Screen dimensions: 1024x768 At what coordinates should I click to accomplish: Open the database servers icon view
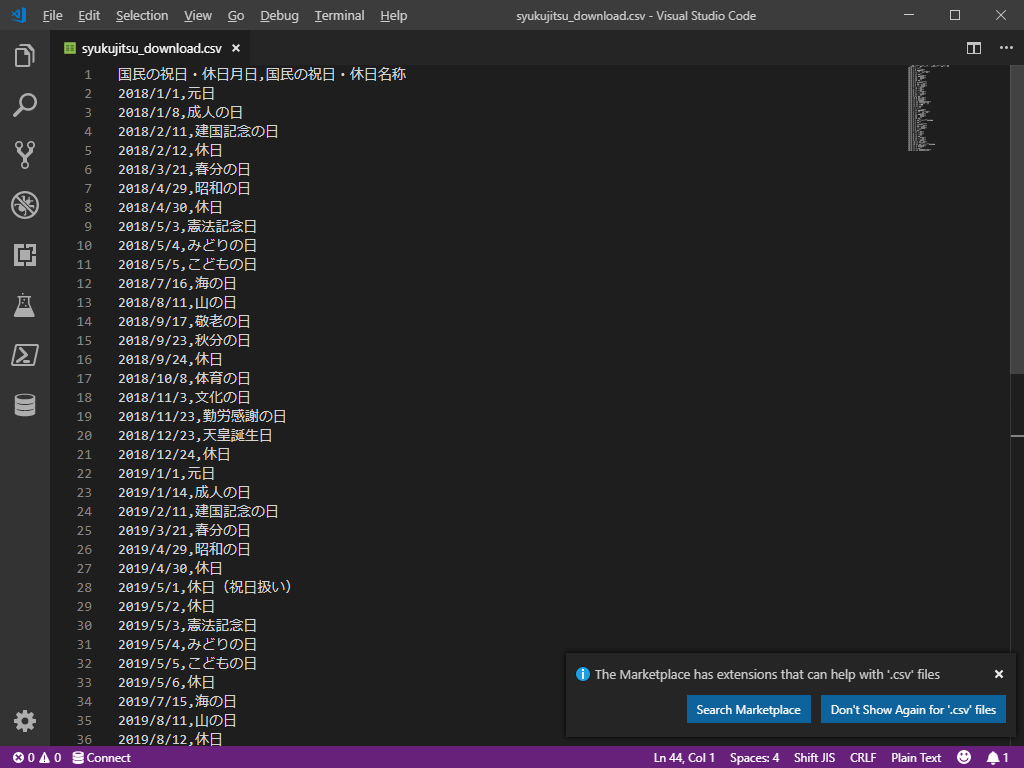25,405
